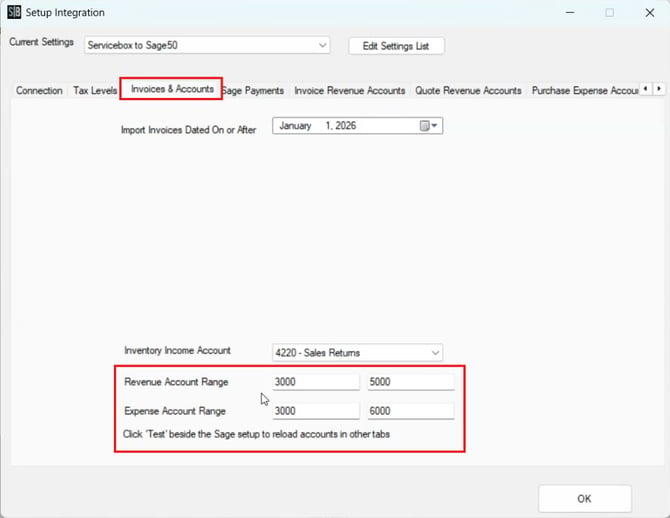Click the Revenue Account Range end field 5000
This screenshot has width=670, height=518.
(411, 382)
